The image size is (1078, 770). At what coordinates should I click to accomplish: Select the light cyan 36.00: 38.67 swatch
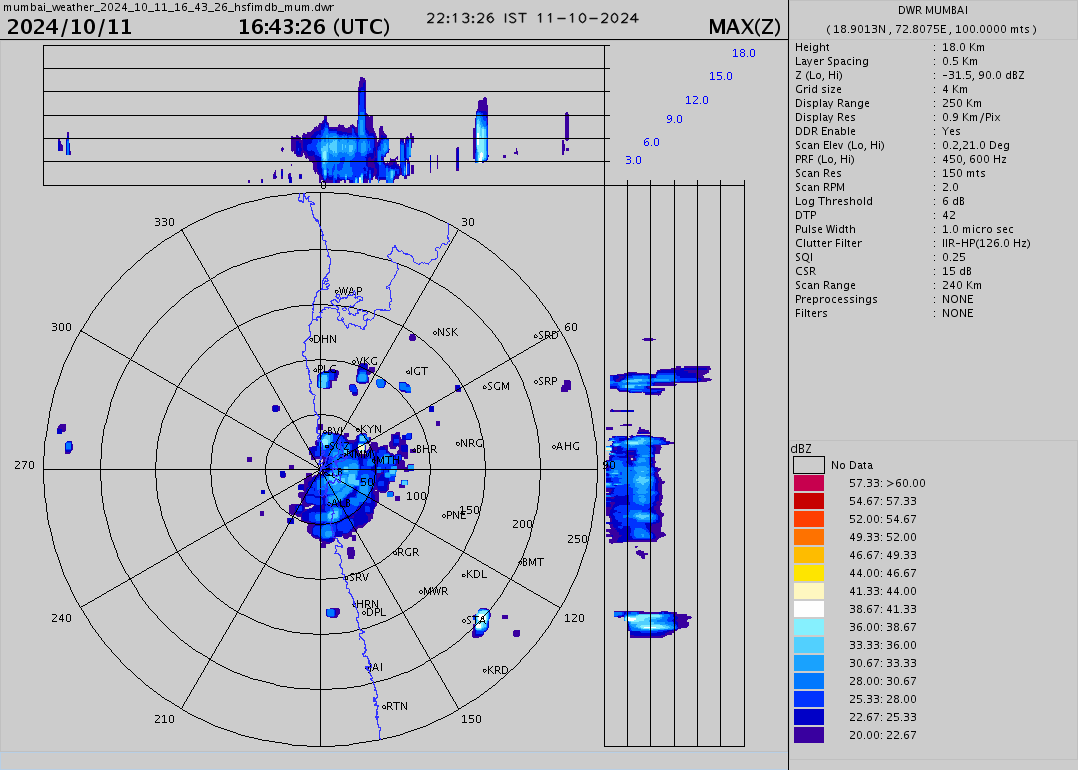click(x=808, y=627)
